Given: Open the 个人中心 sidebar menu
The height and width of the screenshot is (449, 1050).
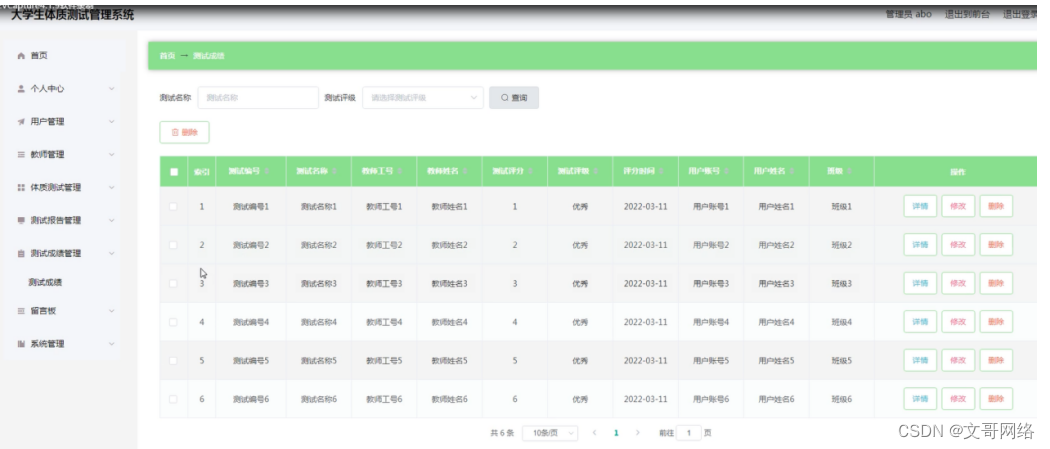Looking at the screenshot, I should (x=64, y=88).
